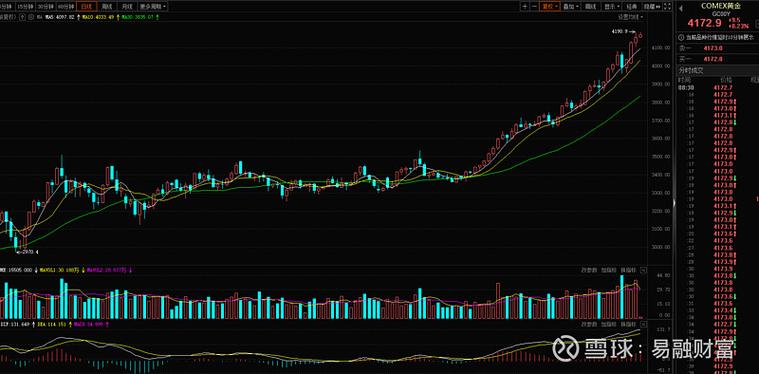Viewport: 759px width, 374px height.
Task: Click the magenta MACD value label
Action: [88, 324]
